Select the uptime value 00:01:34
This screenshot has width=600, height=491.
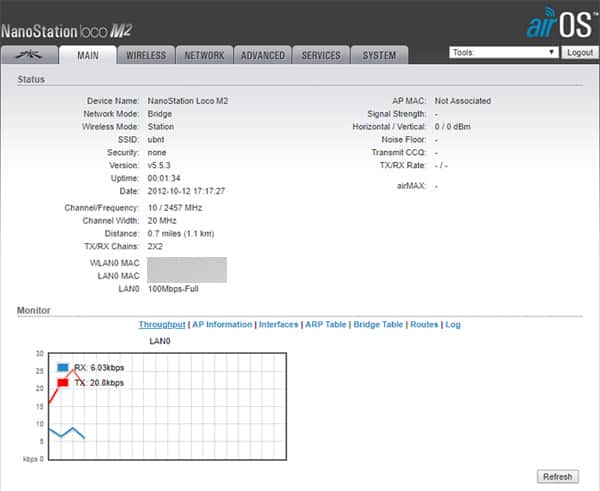[x=164, y=178]
